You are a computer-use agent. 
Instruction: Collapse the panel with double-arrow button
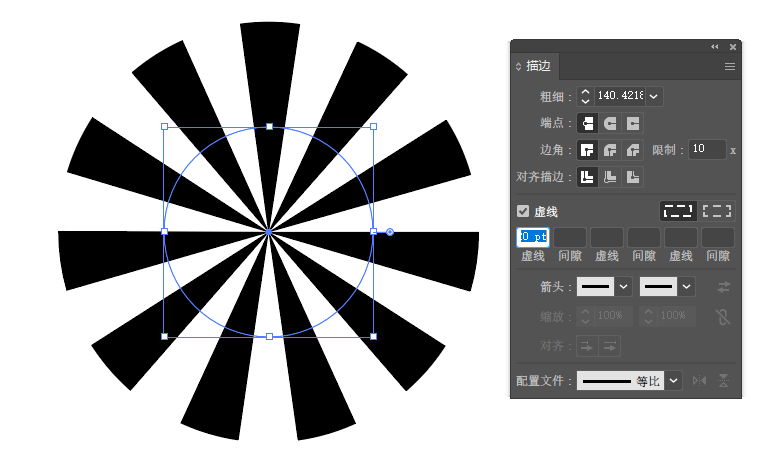[x=715, y=47]
